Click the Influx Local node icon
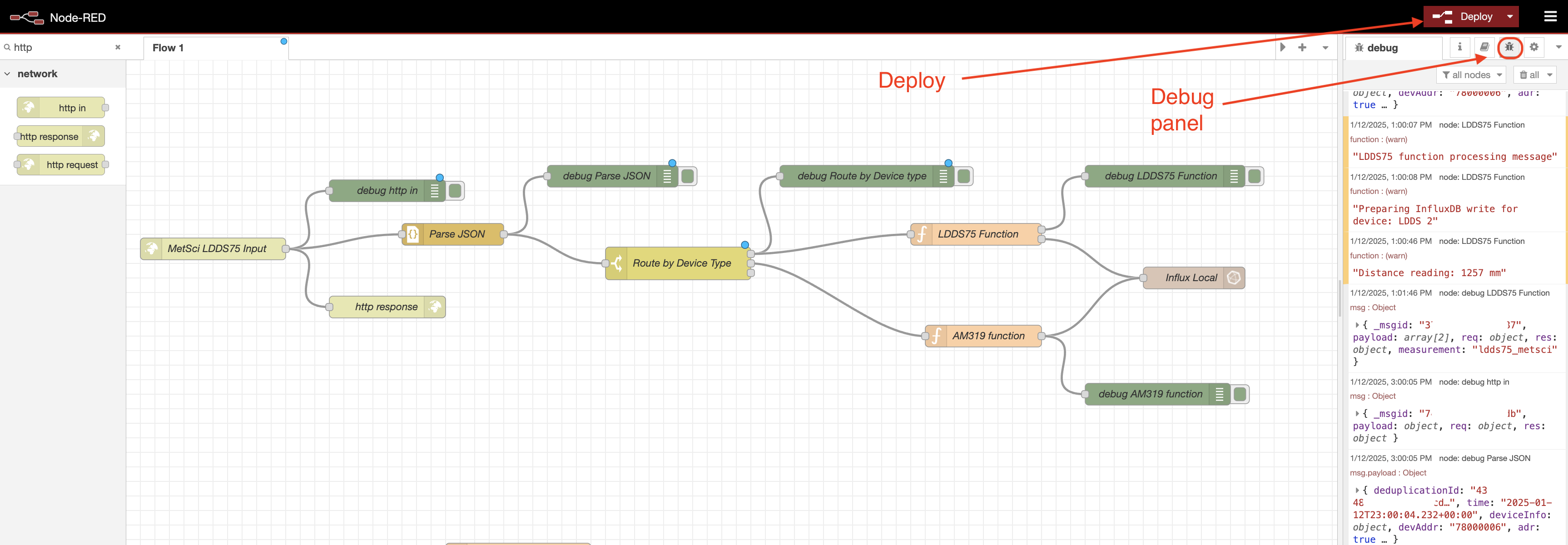This screenshot has width=1568, height=545. 1233,277
